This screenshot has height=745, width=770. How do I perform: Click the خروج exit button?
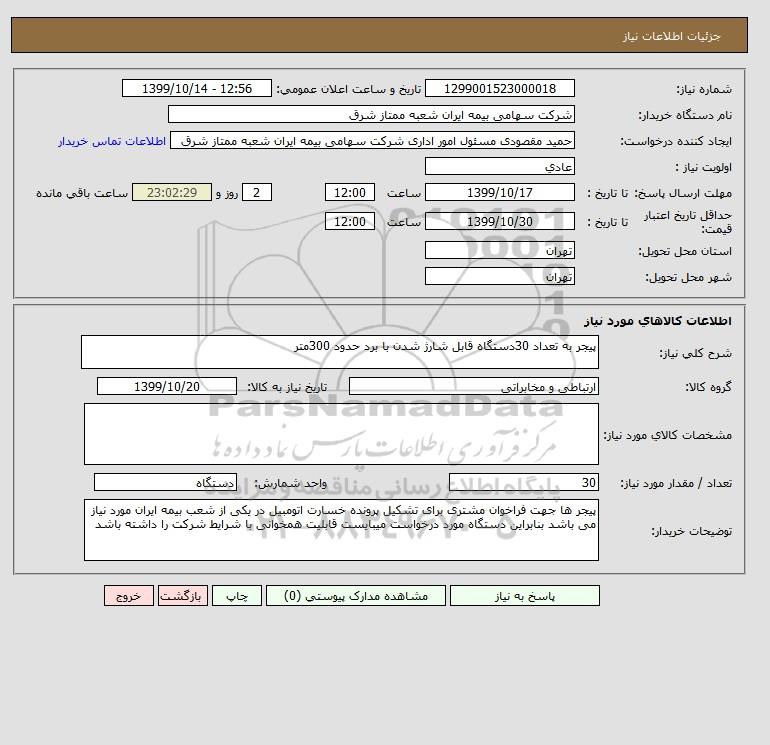click(129, 596)
